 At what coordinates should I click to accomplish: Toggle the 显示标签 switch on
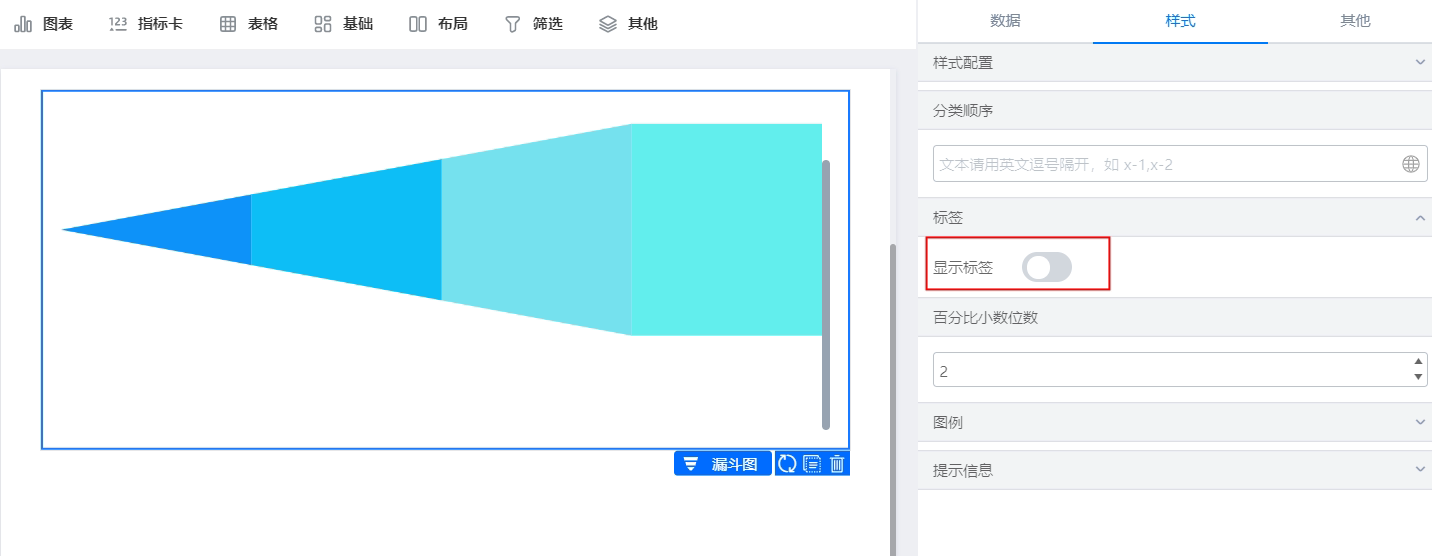1047,267
